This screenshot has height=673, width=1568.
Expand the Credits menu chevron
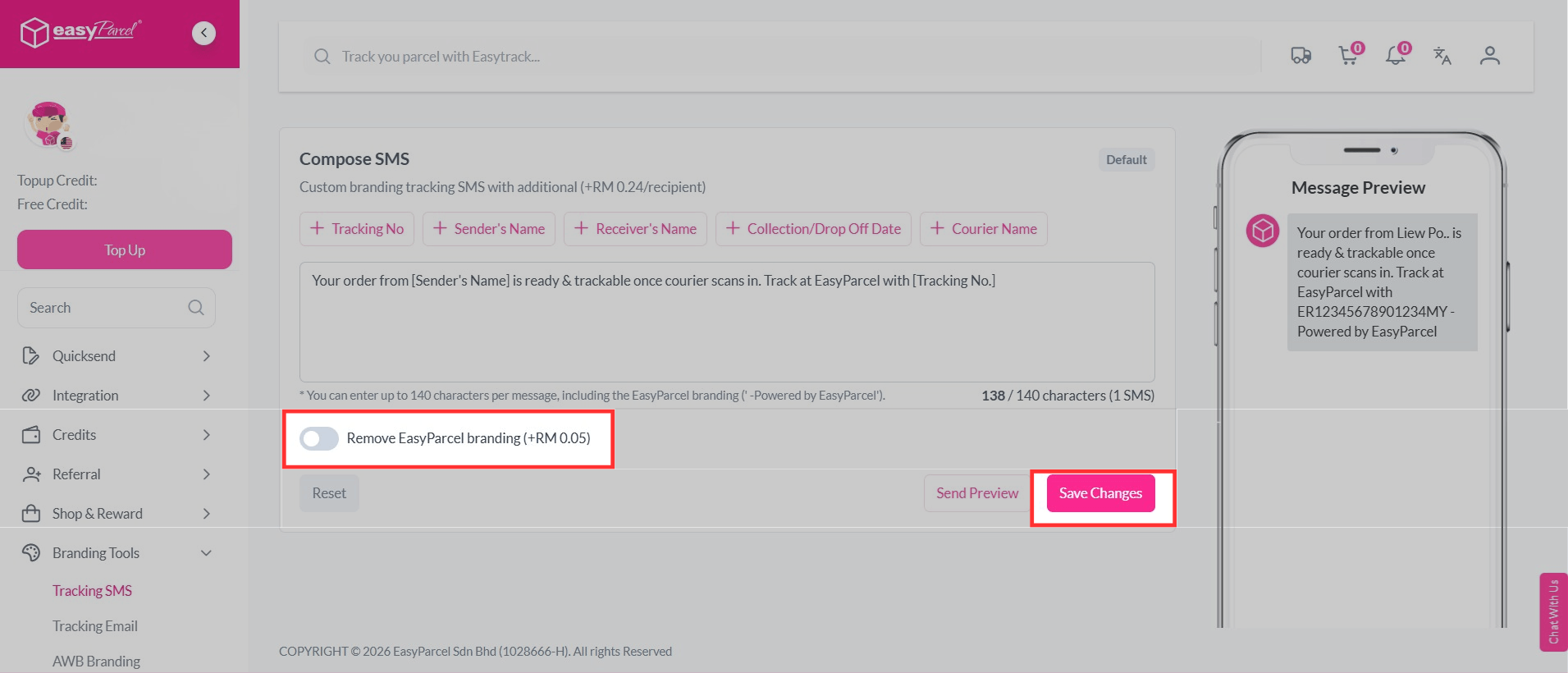point(207,435)
